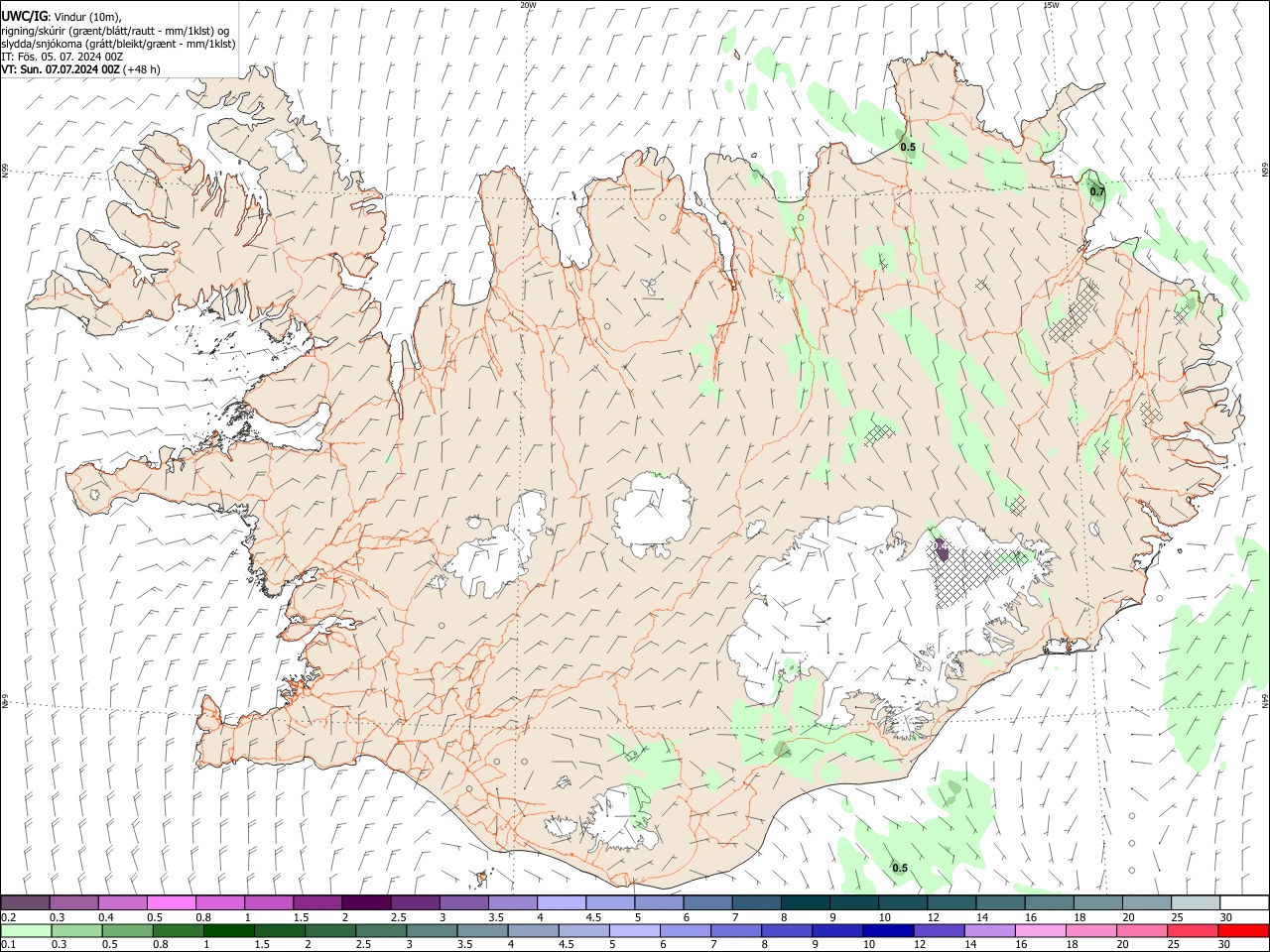
Task: Click the 0.5 value over the southern sea
Action: point(899,868)
